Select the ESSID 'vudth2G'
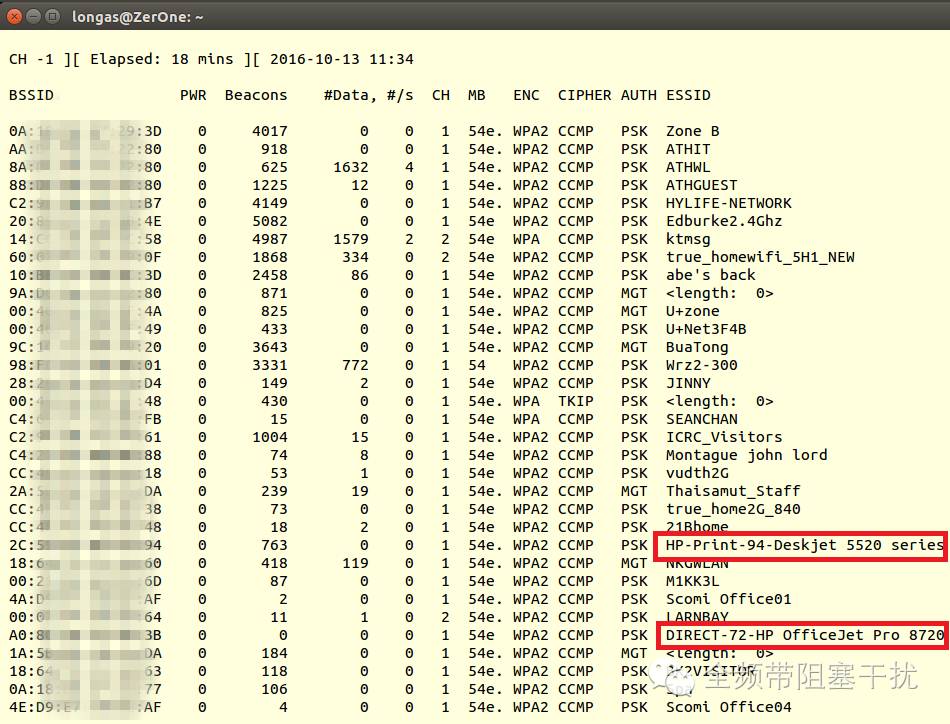The height and width of the screenshot is (724, 950). (x=697, y=473)
